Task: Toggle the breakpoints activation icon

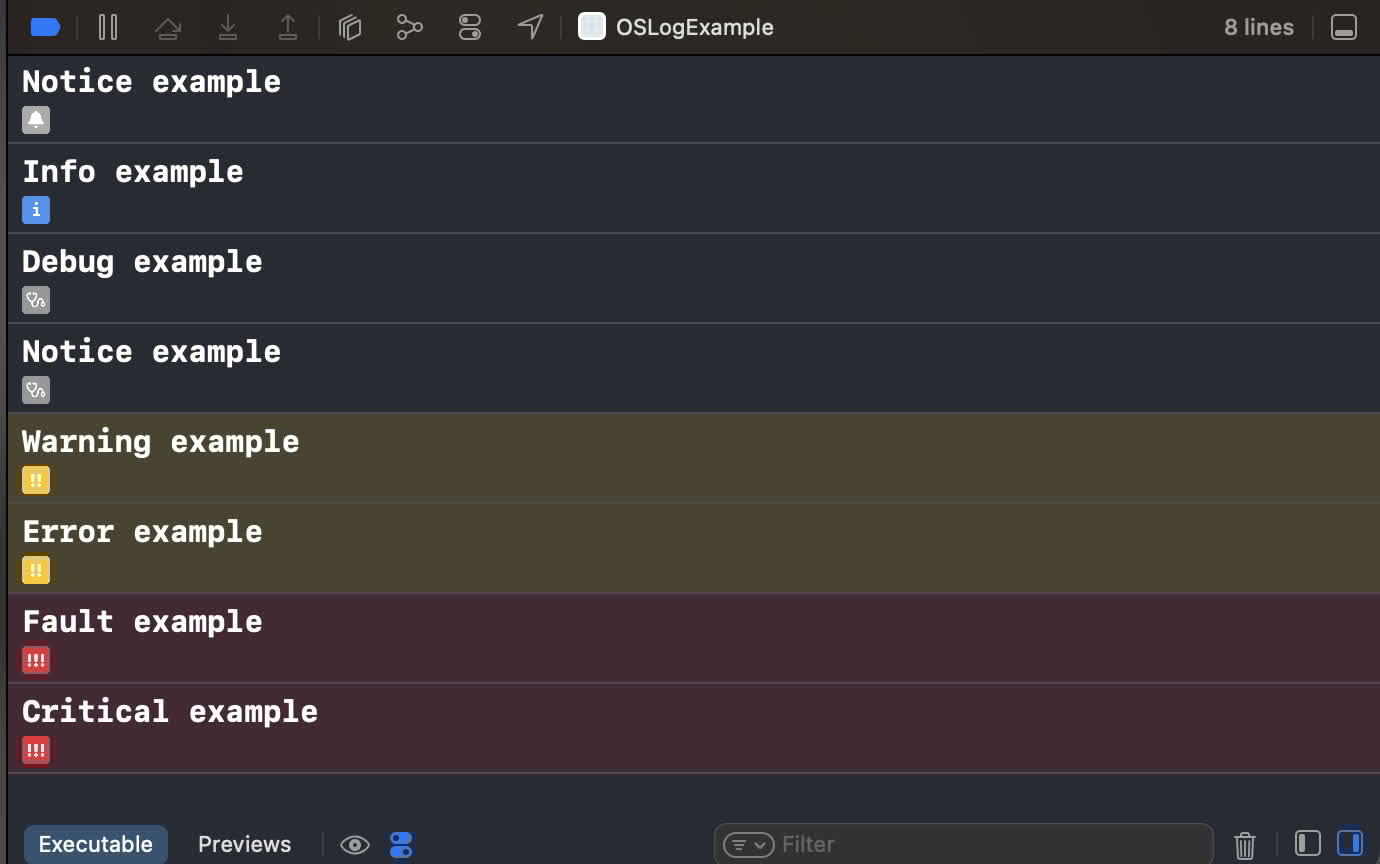Action: (46, 27)
